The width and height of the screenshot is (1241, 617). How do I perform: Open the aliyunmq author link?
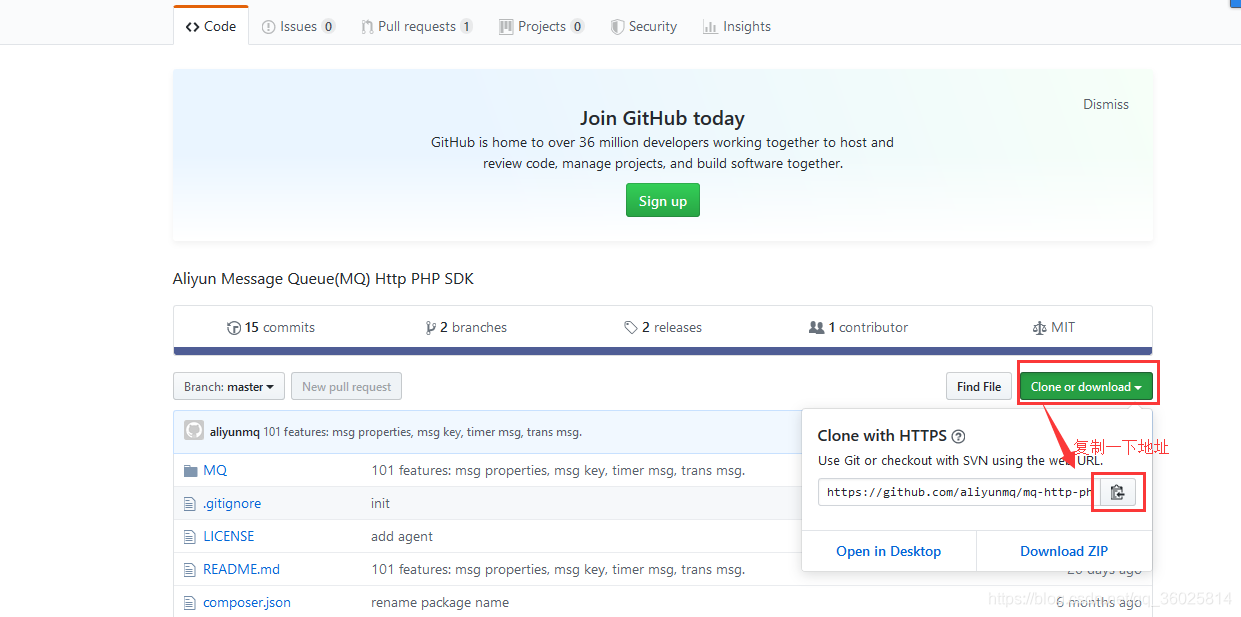click(x=235, y=432)
